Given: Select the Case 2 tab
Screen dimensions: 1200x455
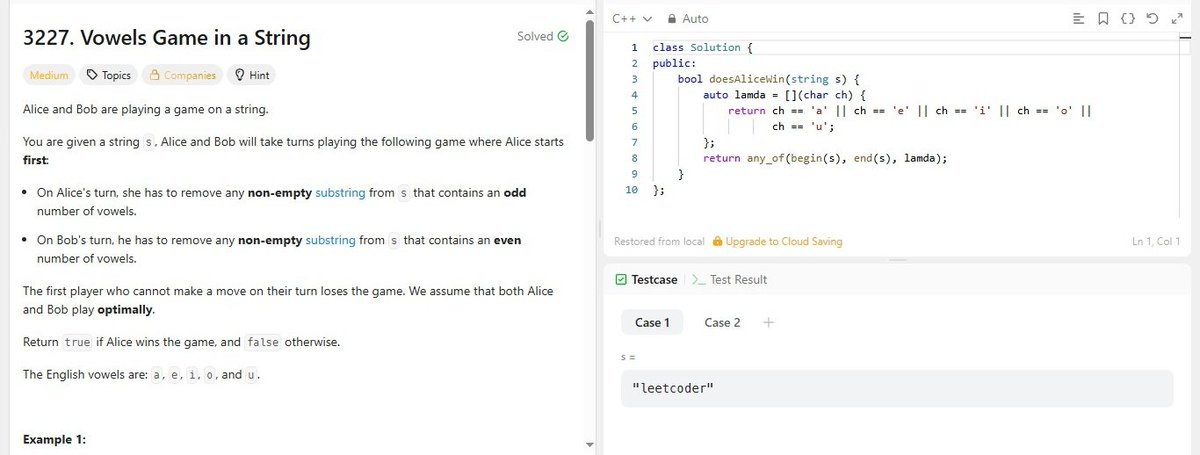Looking at the screenshot, I should (x=722, y=322).
